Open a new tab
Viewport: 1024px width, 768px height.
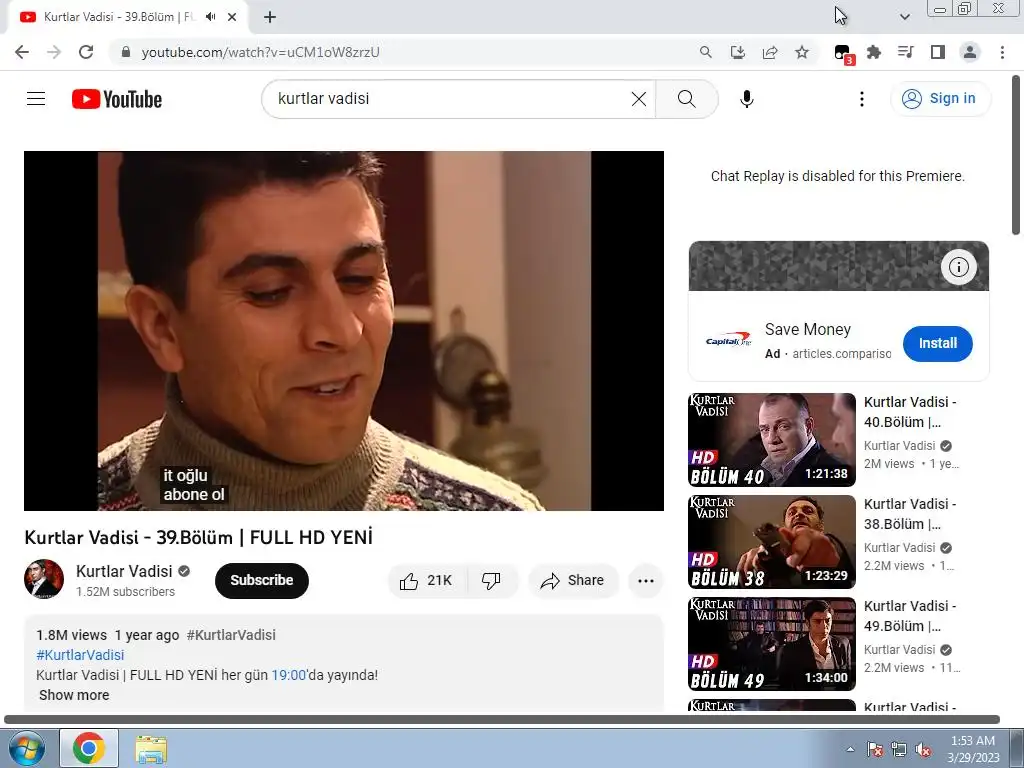[270, 17]
